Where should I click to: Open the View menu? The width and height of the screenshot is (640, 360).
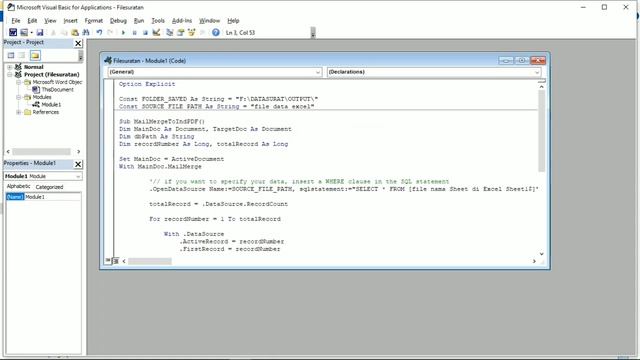tap(50, 20)
